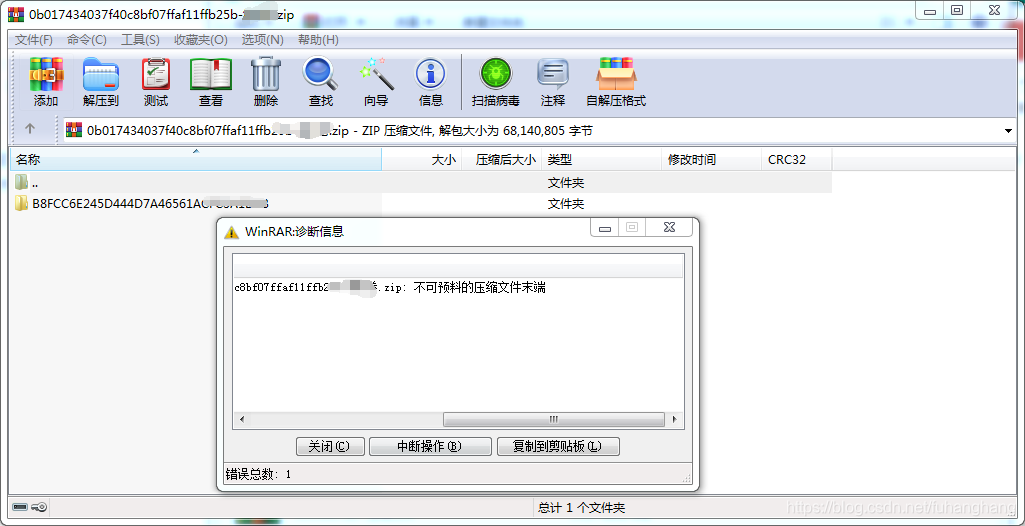The height and width of the screenshot is (526, 1025).
Task: Click 文件夹 type cell of B8FCC6E row
Action: click(x=566, y=204)
